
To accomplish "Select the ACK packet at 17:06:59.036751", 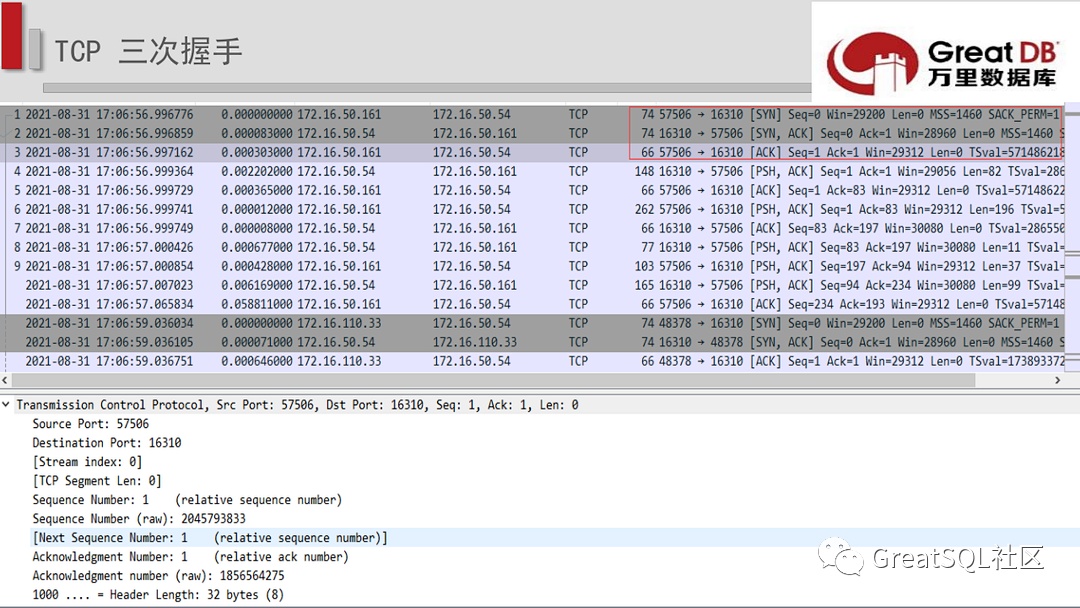I will coord(532,361).
